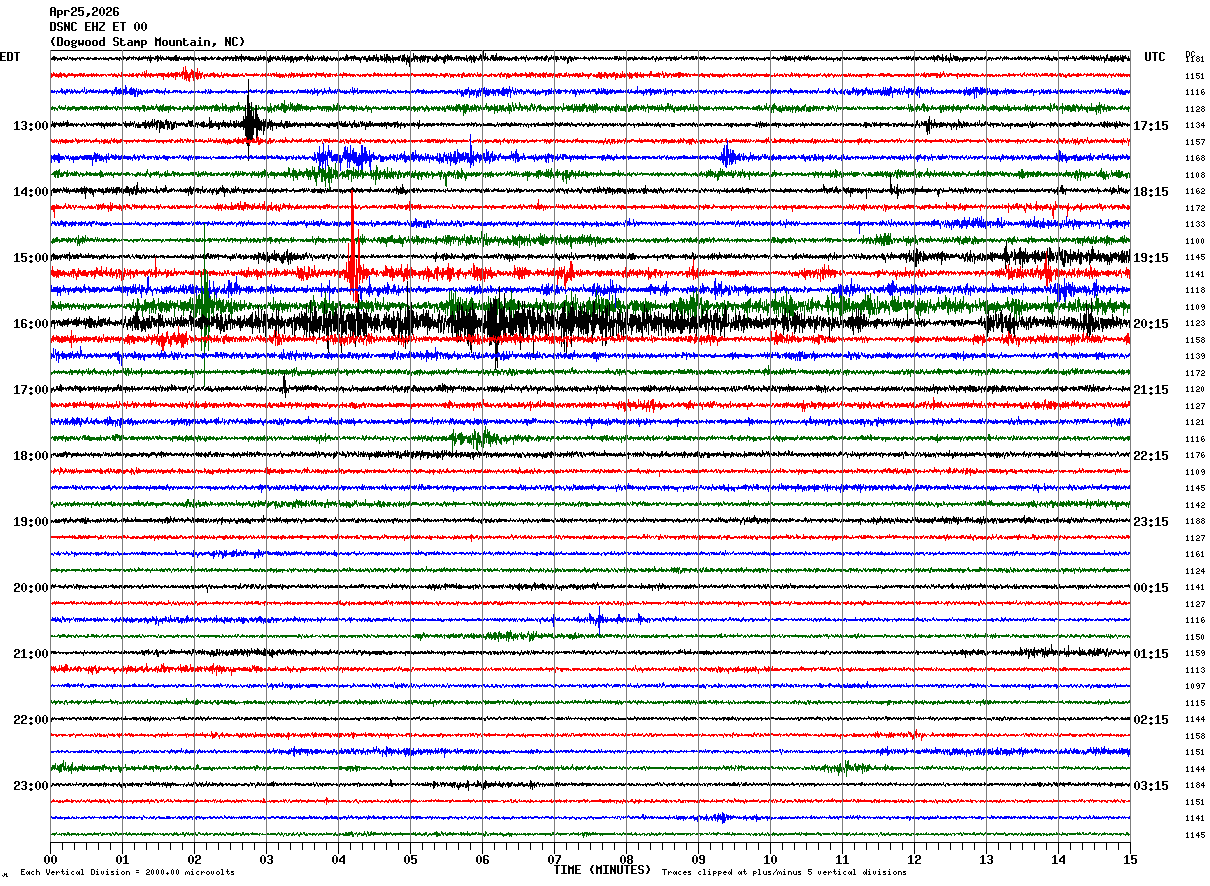Click the 20:15 UTC time label
1210x886 pixels.
pyautogui.click(x=1151, y=324)
